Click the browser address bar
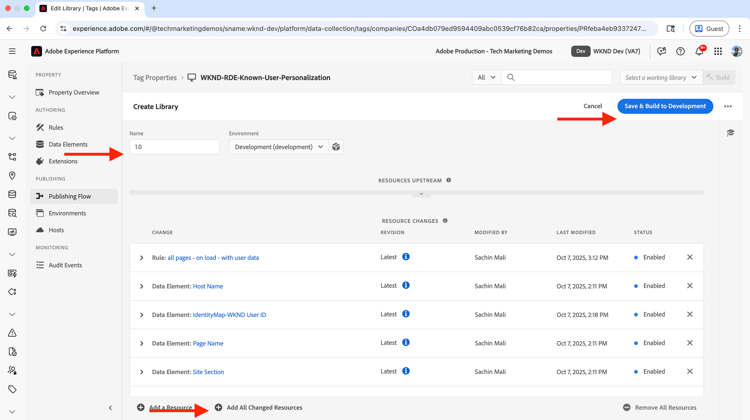The image size is (750, 420). (x=359, y=29)
